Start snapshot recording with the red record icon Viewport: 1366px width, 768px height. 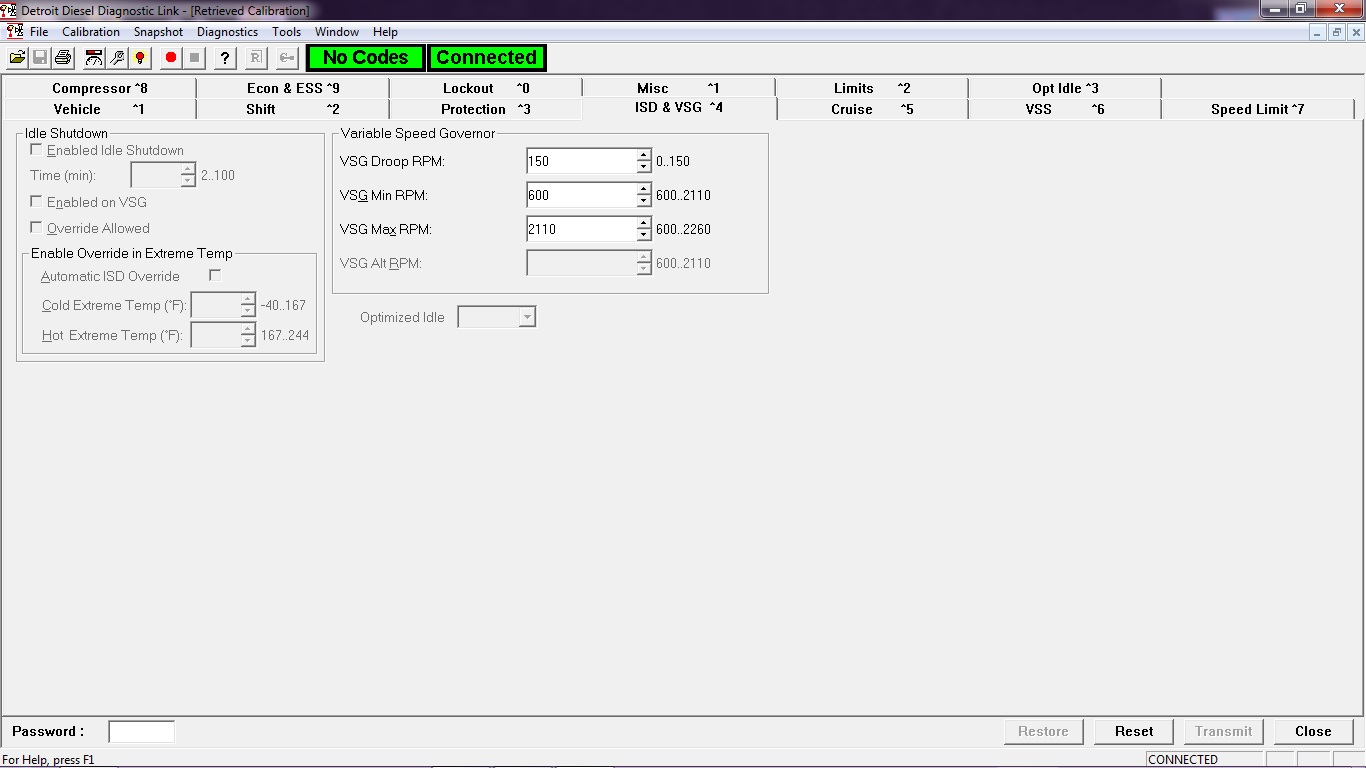170,57
